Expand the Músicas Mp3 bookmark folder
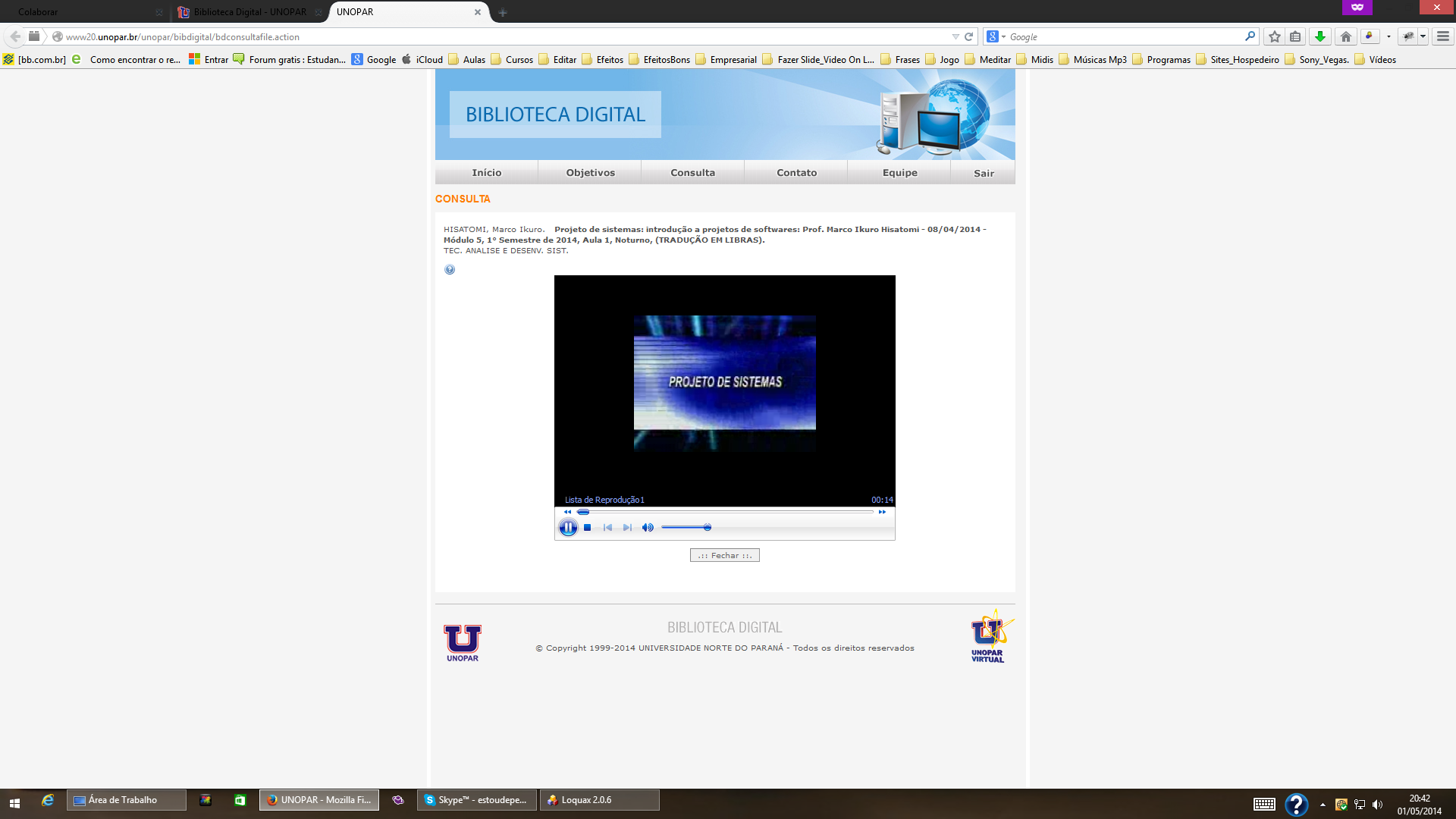 tap(1093, 59)
